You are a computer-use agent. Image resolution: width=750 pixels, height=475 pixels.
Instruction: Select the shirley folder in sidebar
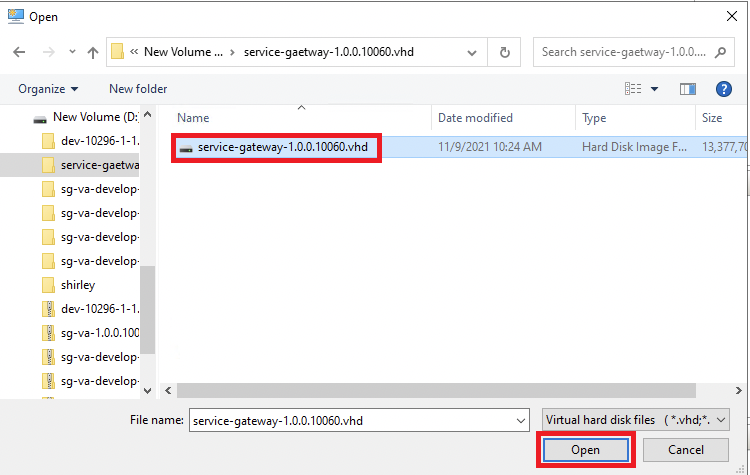point(78,285)
